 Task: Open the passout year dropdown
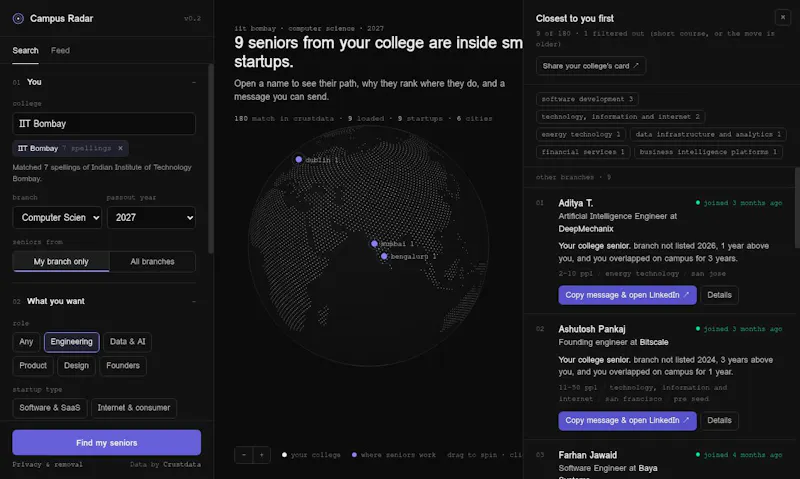(152, 218)
